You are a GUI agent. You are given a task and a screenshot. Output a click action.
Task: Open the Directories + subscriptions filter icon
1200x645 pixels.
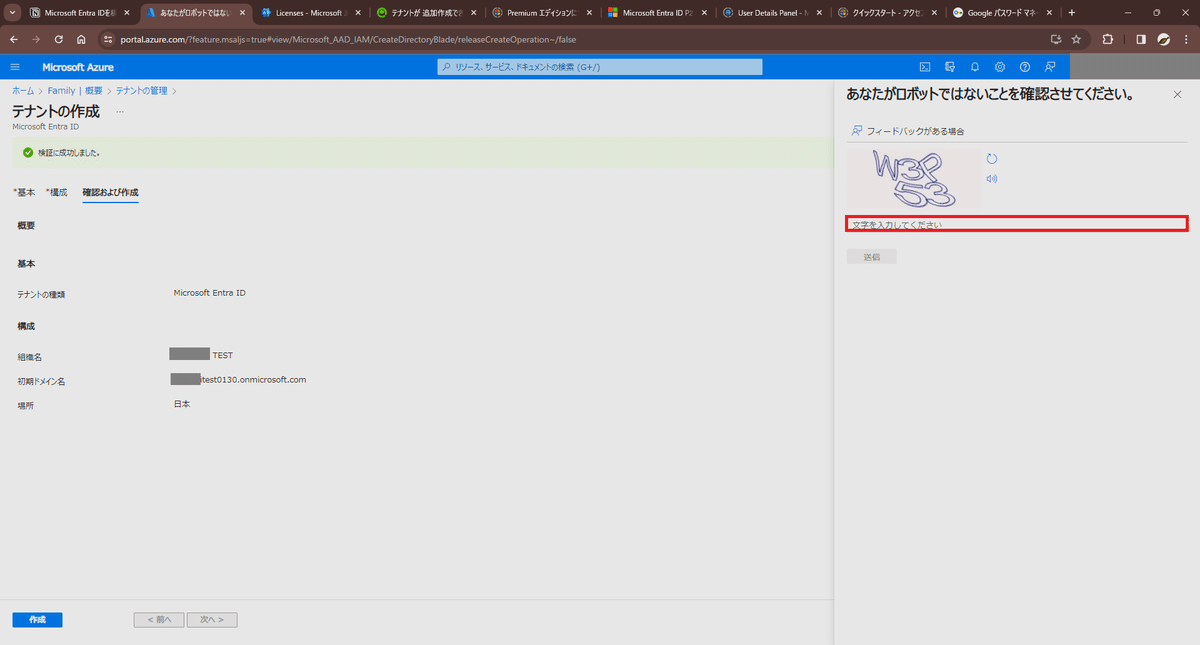[x=950, y=67]
